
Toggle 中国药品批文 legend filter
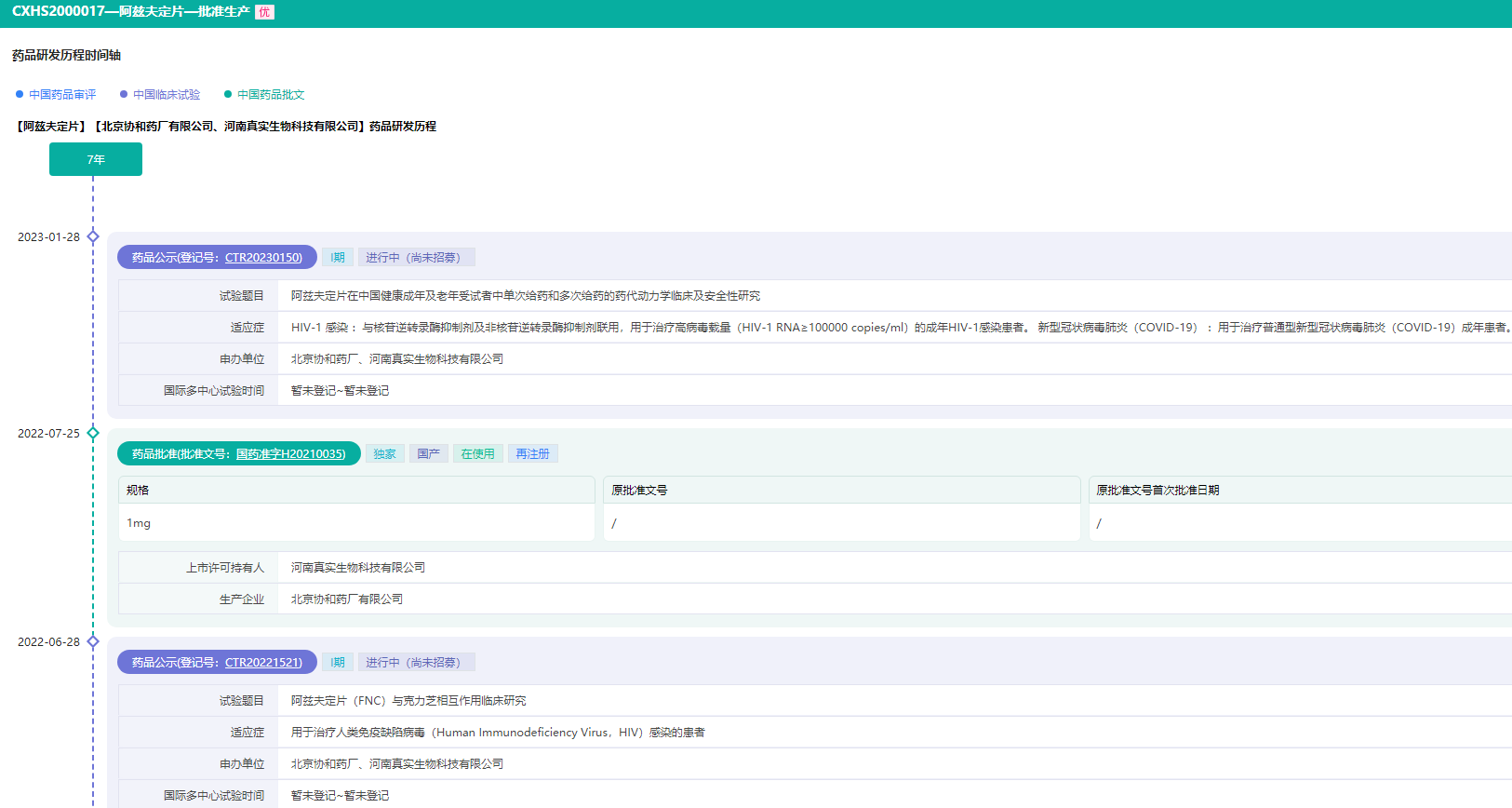pos(264,95)
